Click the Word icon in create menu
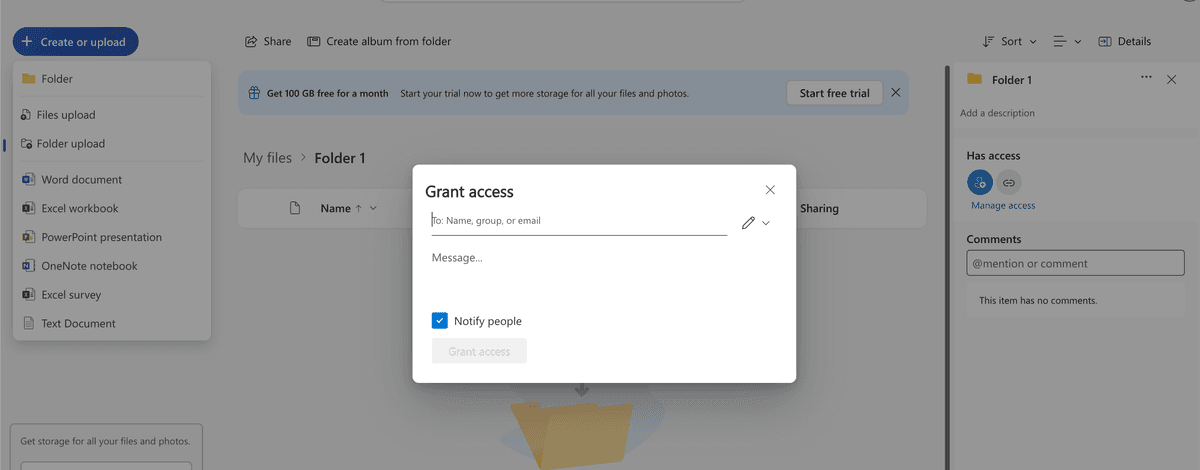 point(28,180)
